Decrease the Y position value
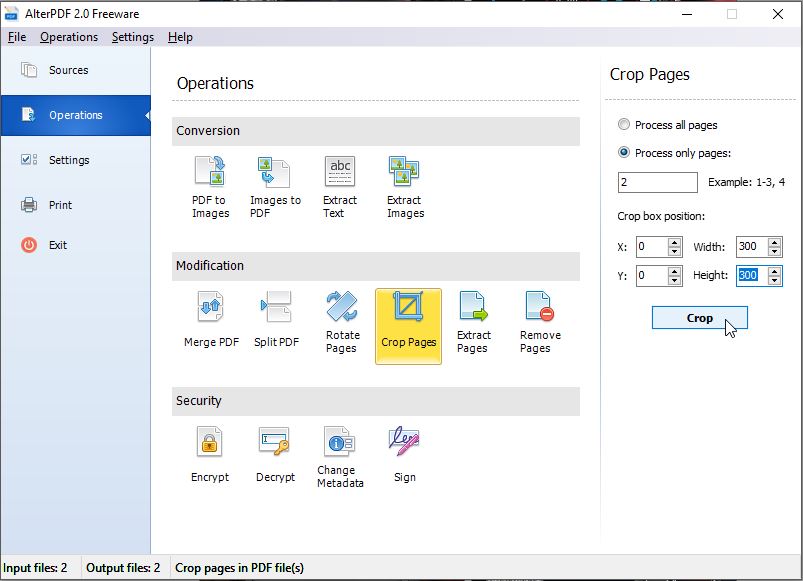The image size is (803, 581). (674, 281)
